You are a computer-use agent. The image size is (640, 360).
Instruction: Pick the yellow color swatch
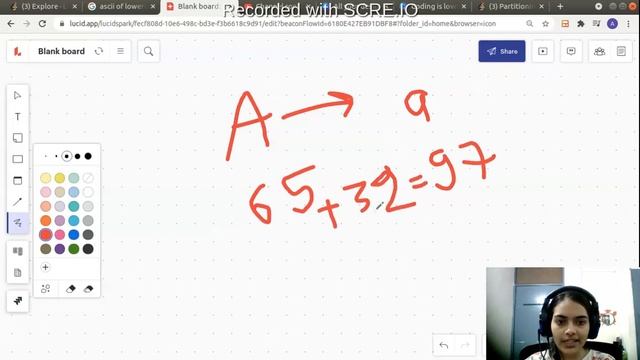(x=60, y=178)
